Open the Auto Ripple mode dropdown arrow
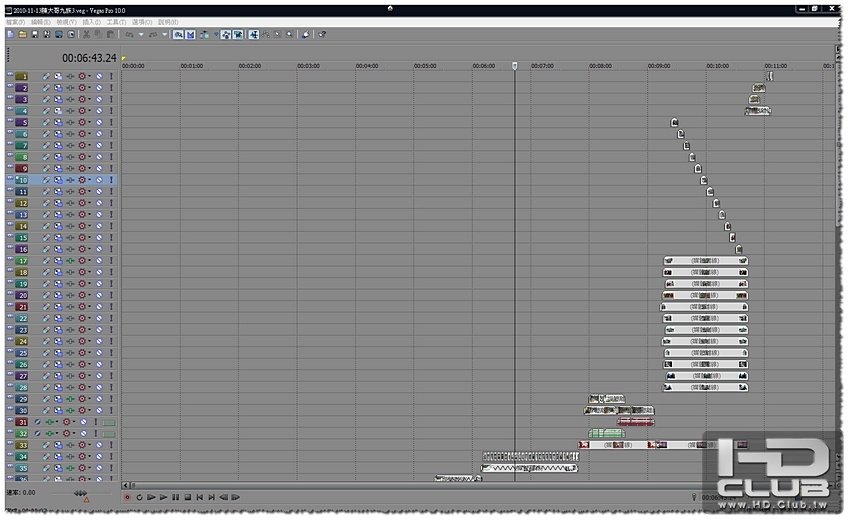This screenshot has height=520, width=849. pos(216,34)
